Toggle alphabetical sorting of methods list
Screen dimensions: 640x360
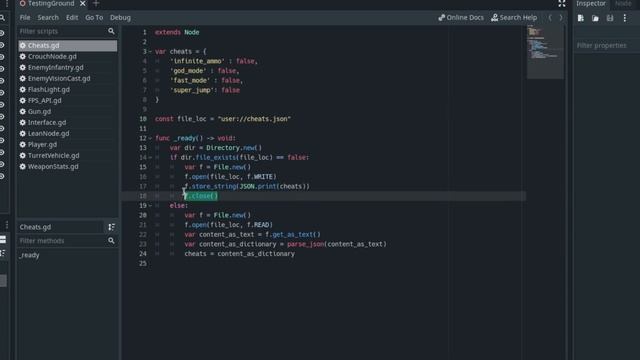111,227
